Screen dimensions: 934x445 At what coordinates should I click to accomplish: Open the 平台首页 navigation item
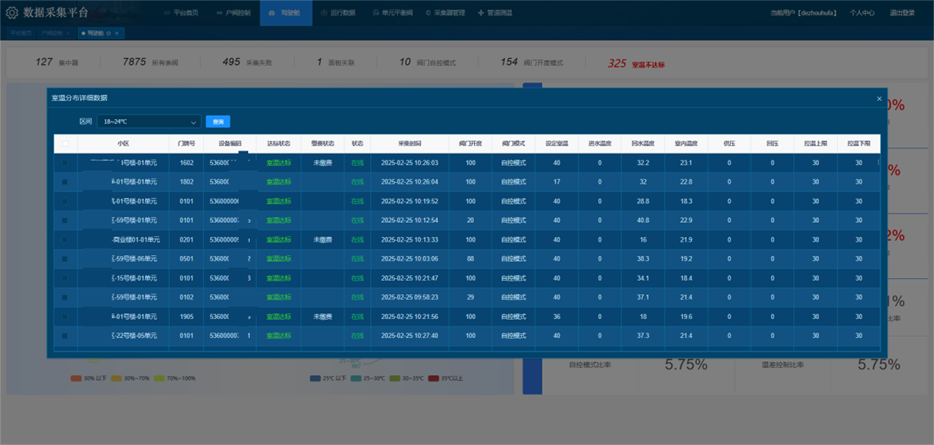[180, 13]
